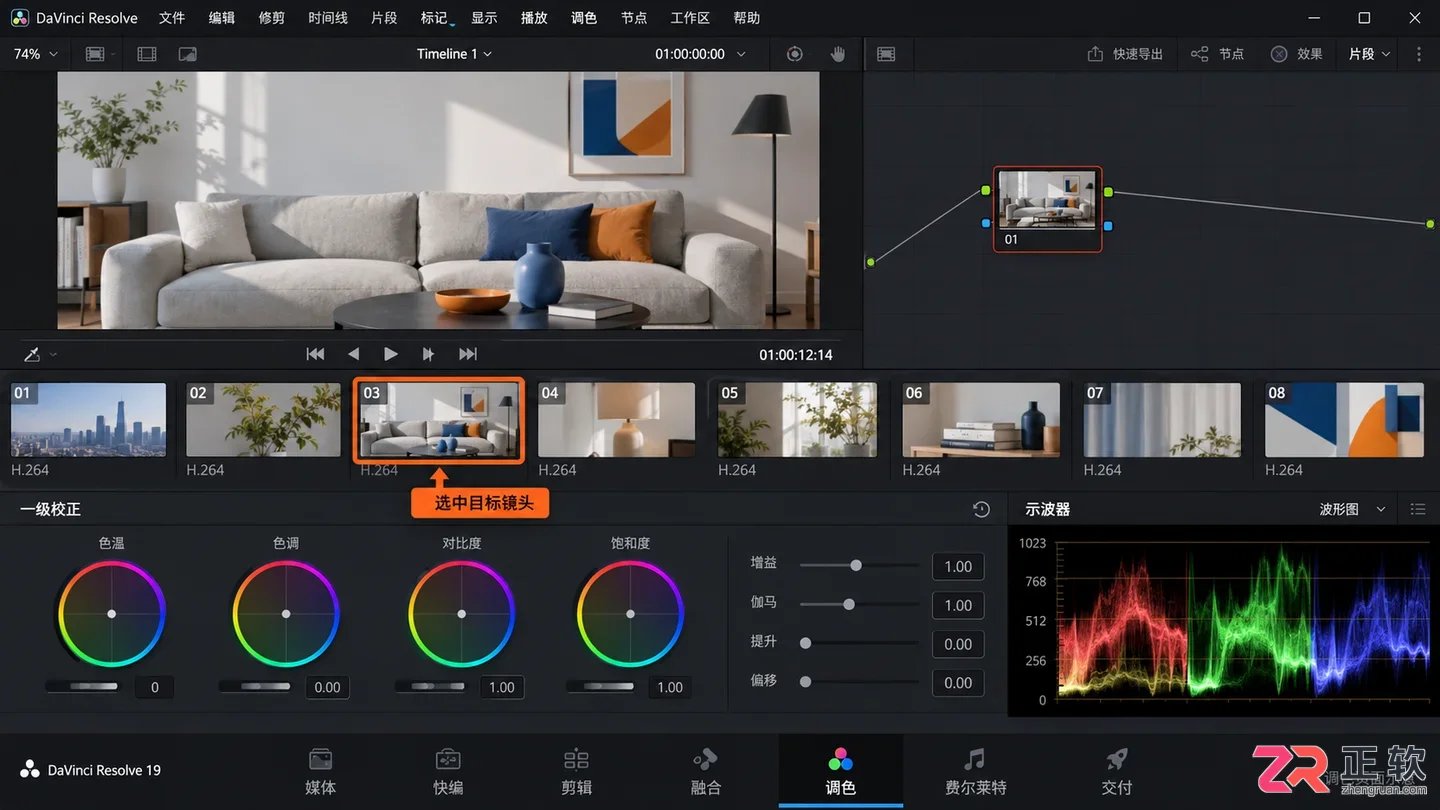
Task: Open the 调色 menu in menu bar
Action: pos(584,18)
